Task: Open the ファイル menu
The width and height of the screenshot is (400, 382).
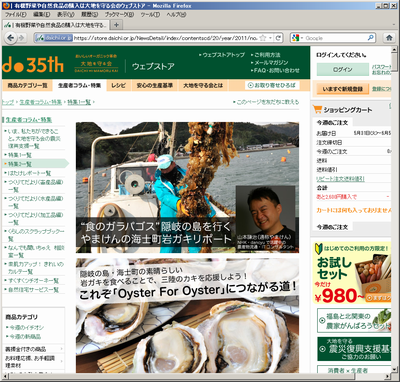Action: [15, 15]
